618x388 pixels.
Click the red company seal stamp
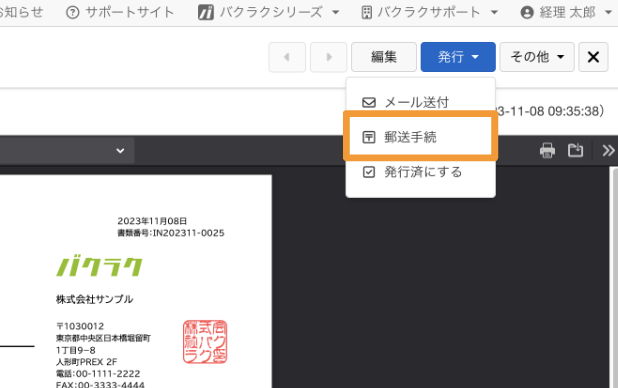(x=205, y=341)
